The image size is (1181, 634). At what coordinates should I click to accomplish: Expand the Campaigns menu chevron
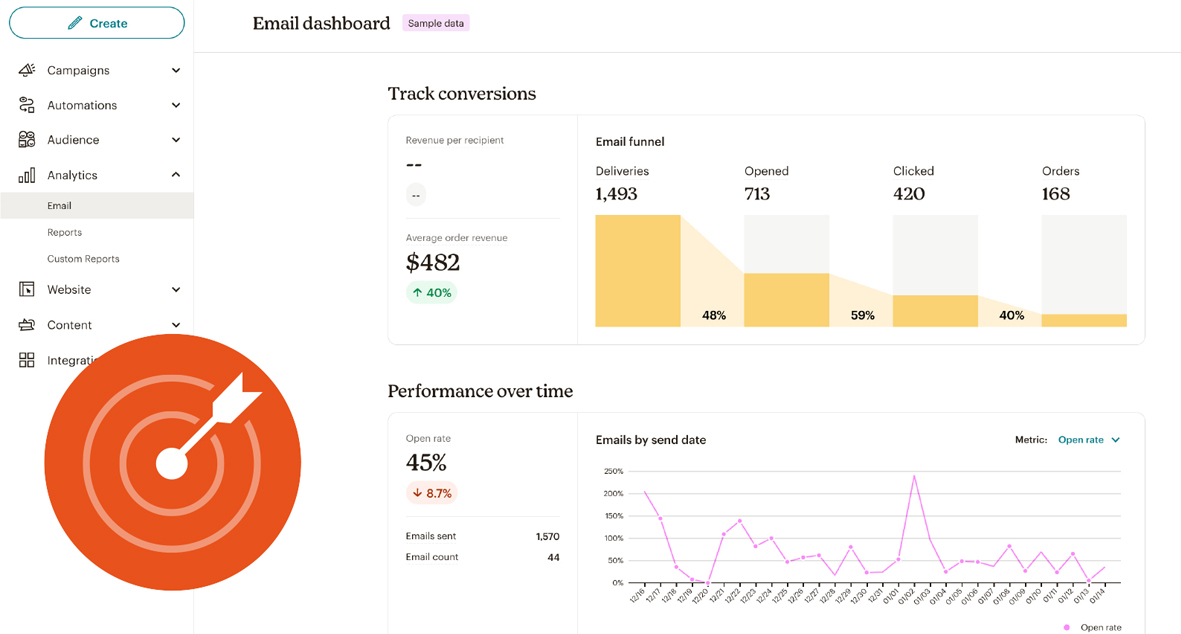[x=175, y=70]
